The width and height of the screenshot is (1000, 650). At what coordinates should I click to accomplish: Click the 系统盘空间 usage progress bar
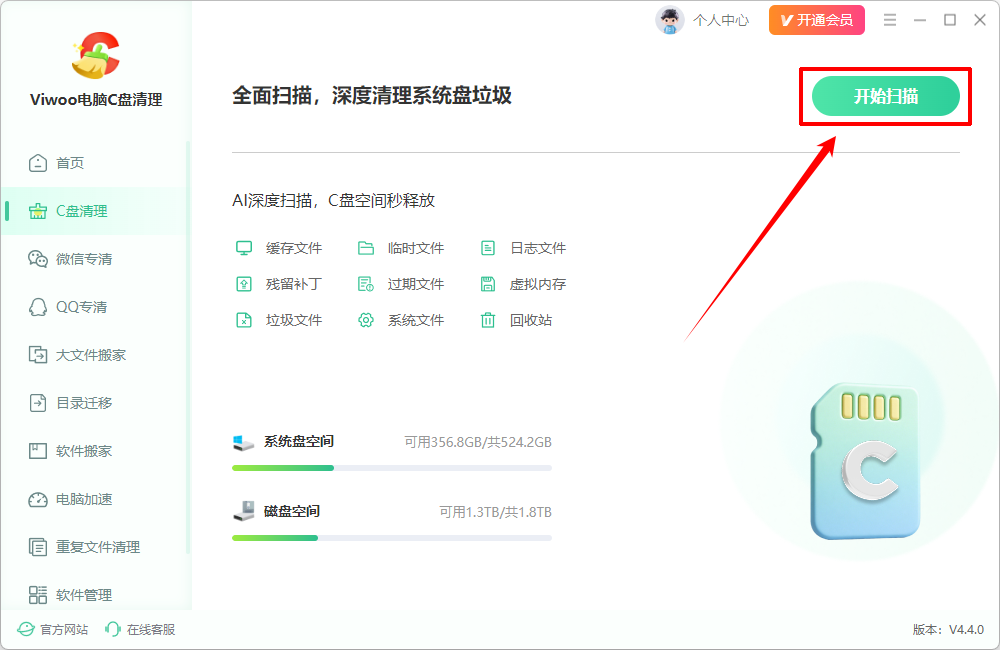click(x=392, y=468)
